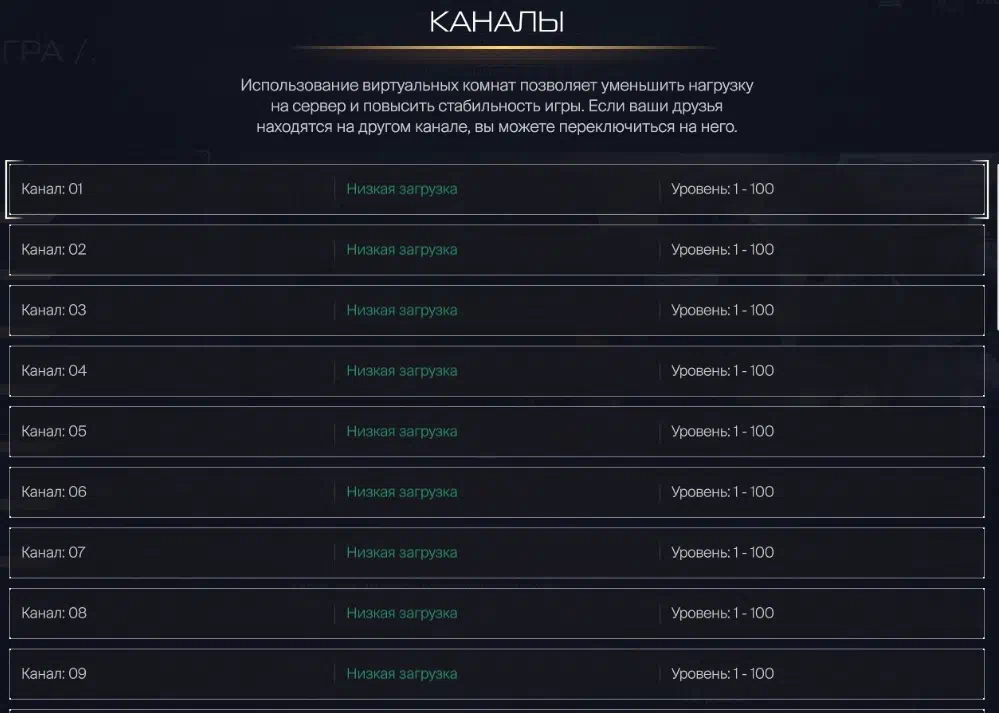Click Низкая загрузка status of Канал 02

click(402, 250)
